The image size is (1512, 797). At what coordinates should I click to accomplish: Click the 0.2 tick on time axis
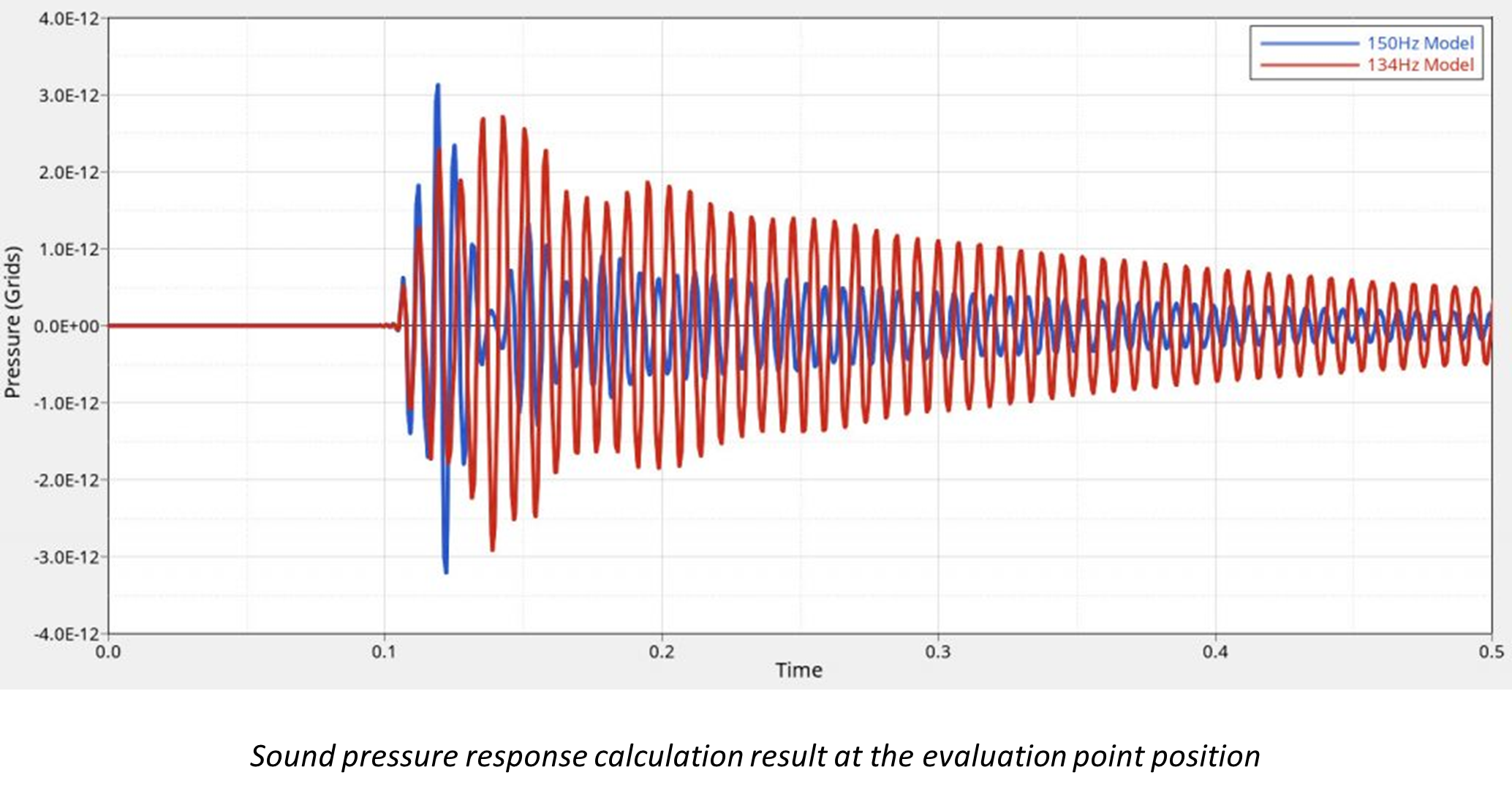[x=662, y=651]
